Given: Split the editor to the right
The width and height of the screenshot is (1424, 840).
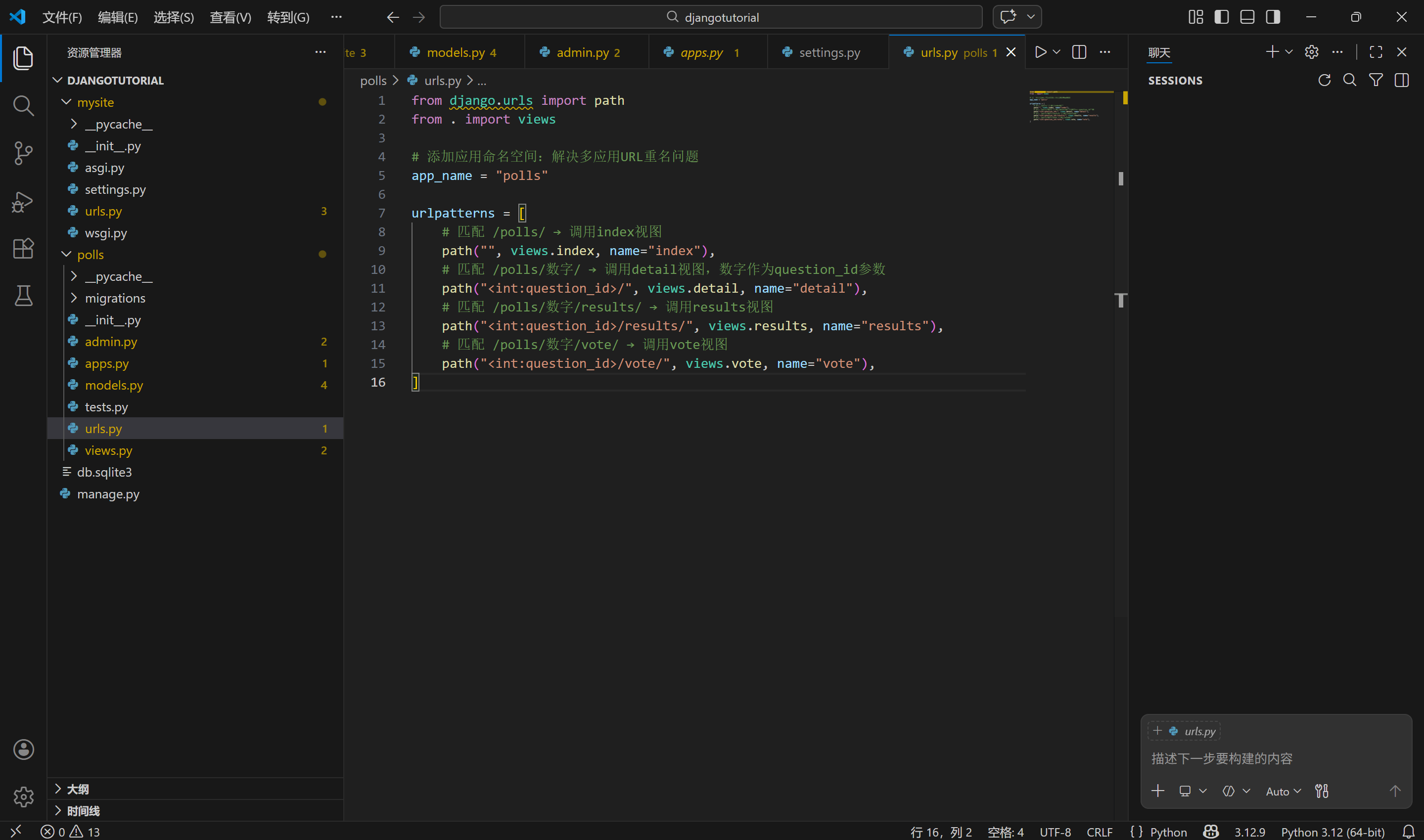Looking at the screenshot, I should click(x=1079, y=52).
